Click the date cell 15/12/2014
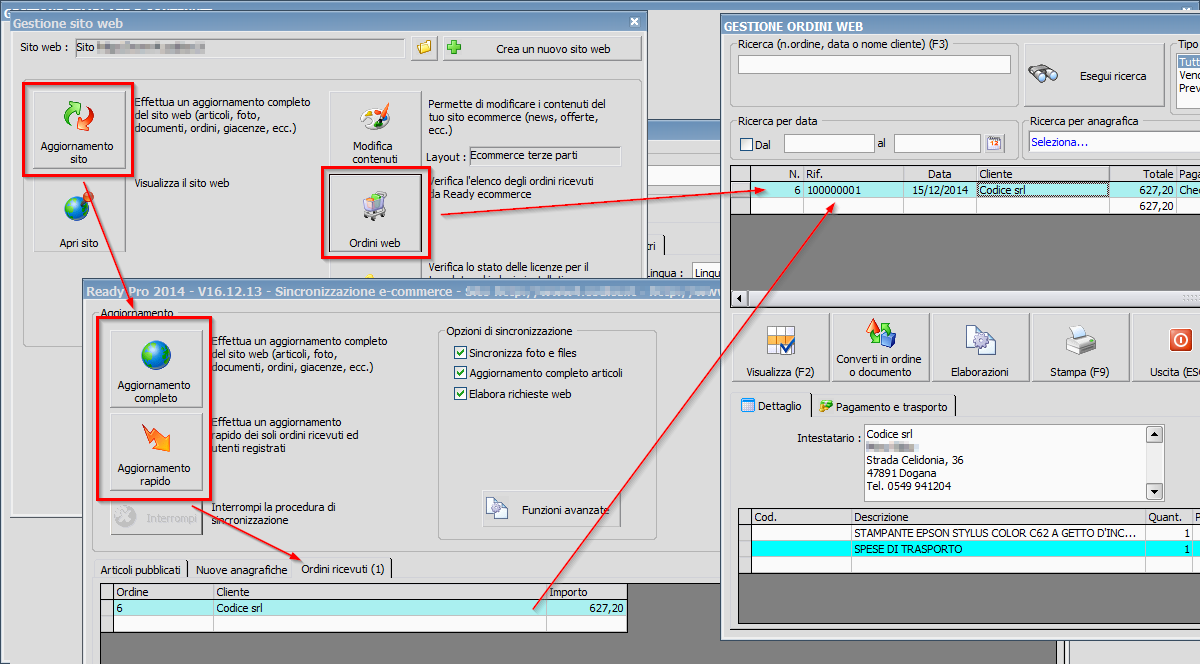Screen dimensions: 1200x664 (x=941, y=190)
